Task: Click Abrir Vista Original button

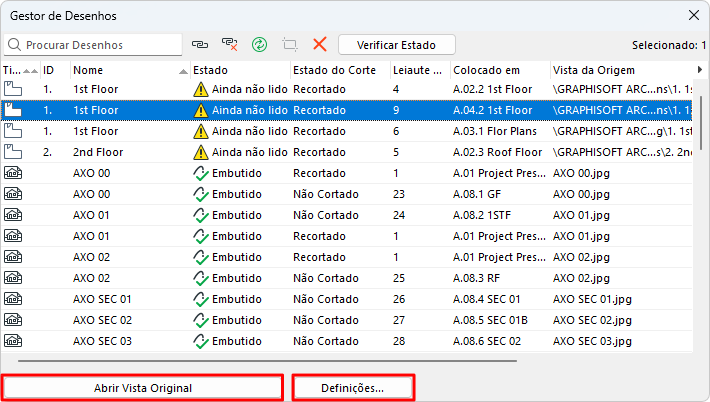Action: 143,388
